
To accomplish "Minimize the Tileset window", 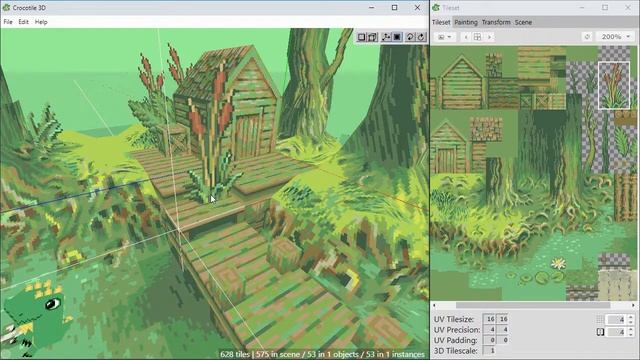I will pos(582,7).
